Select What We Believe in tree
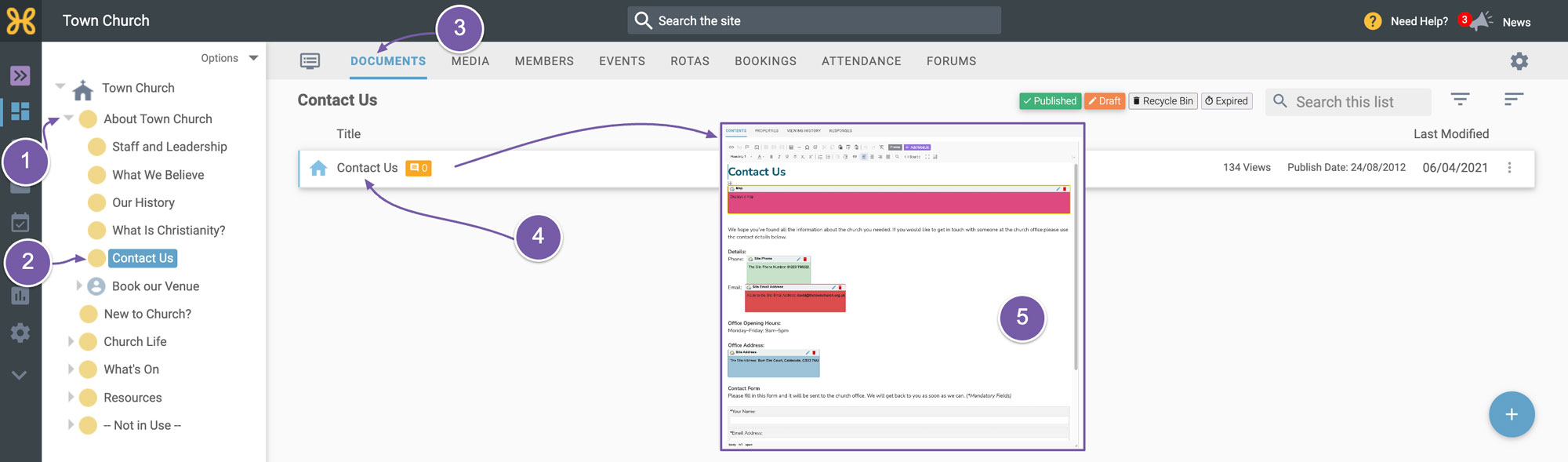Viewport: 1568px width, 462px height. pyautogui.click(x=158, y=175)
